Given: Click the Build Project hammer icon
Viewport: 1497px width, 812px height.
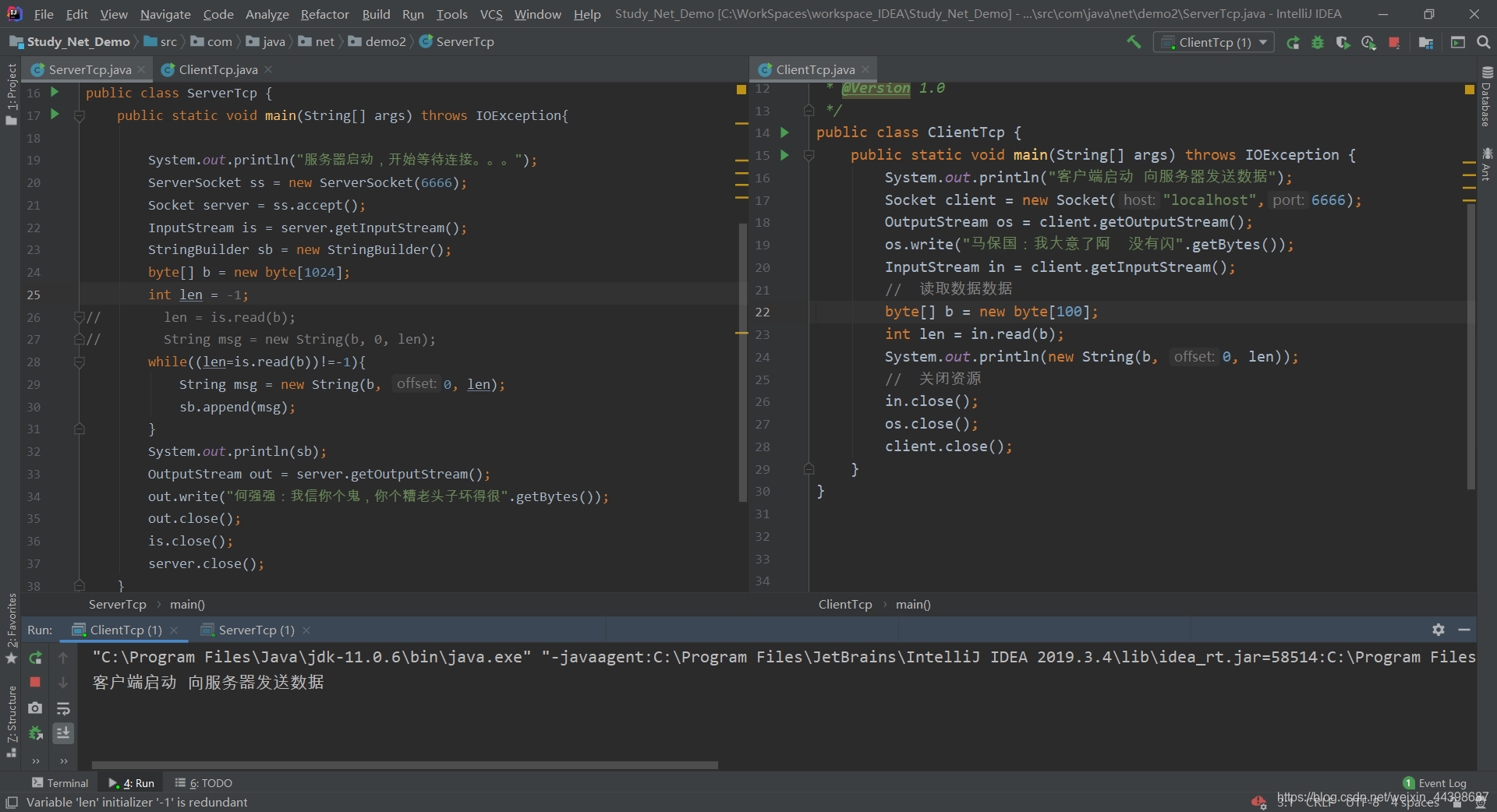Looking at the screenshot, I should coord(1134,42).
